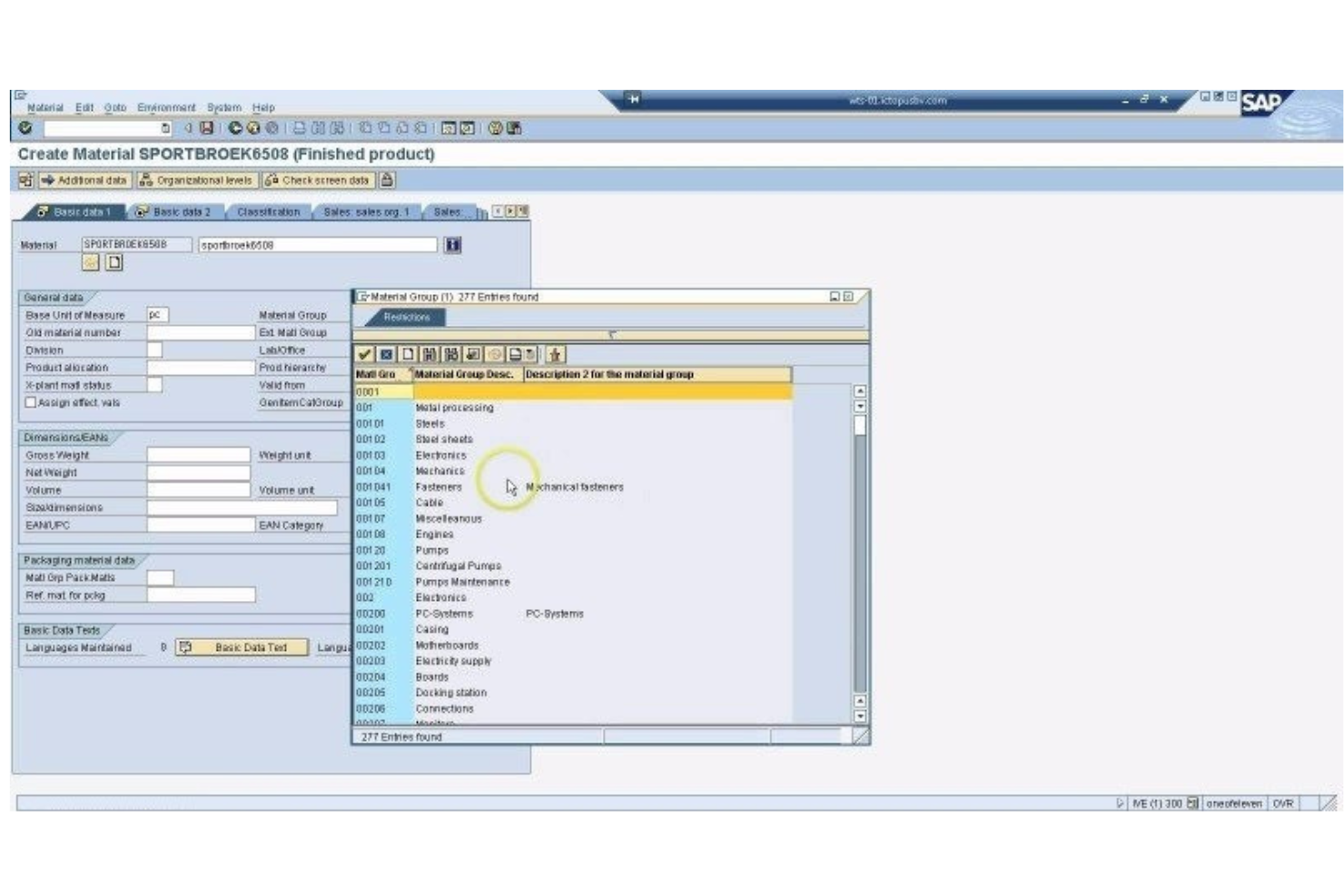Click the Matl Grp column header

tap(382, 374)
